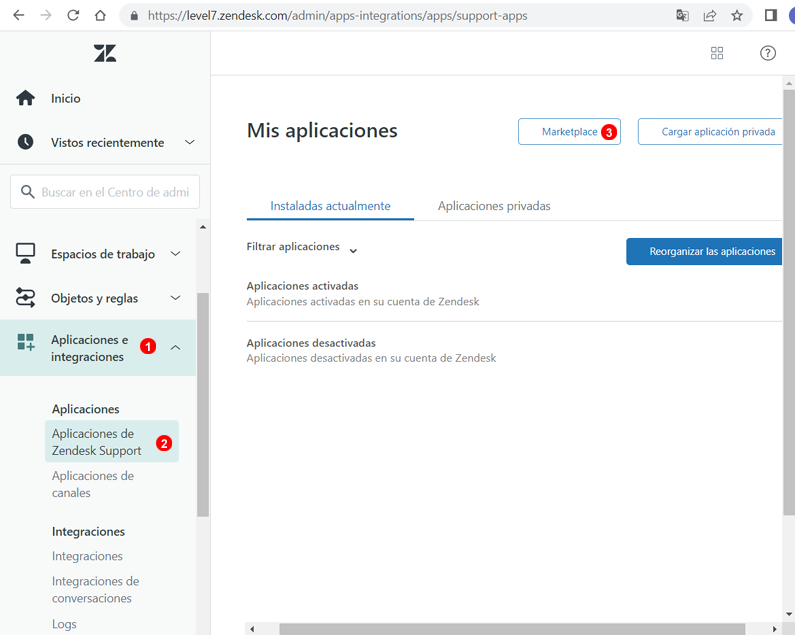795x635 pixels.
Task: Click the browser forward arrow
Action: pos(46,15)
